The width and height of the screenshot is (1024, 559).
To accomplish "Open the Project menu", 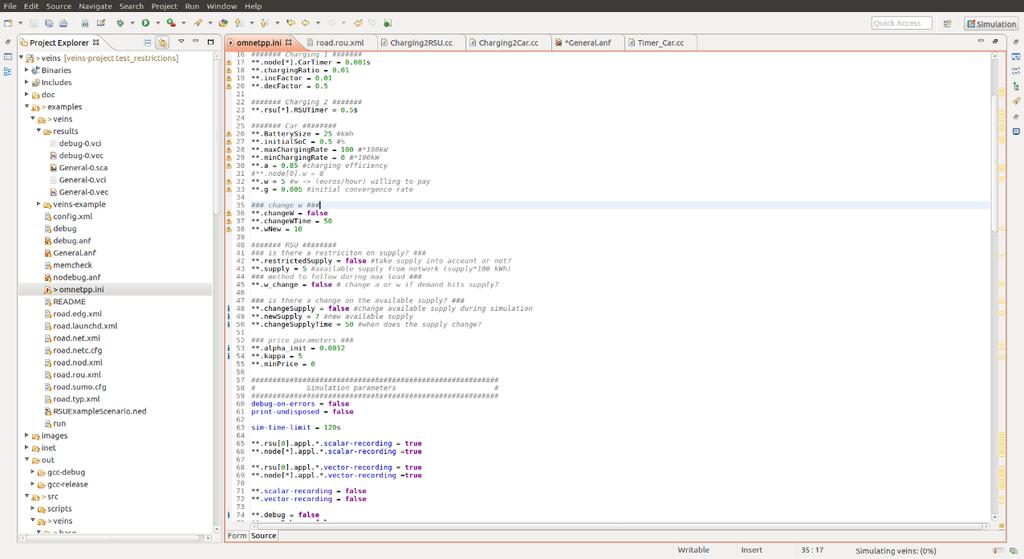I will [x=164, y=6].
